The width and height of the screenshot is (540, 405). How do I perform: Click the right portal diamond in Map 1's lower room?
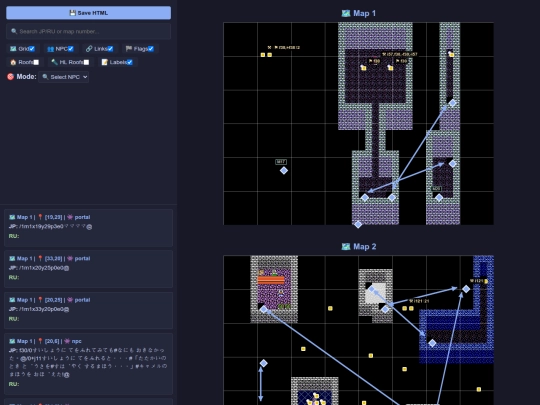click(392, 197)
